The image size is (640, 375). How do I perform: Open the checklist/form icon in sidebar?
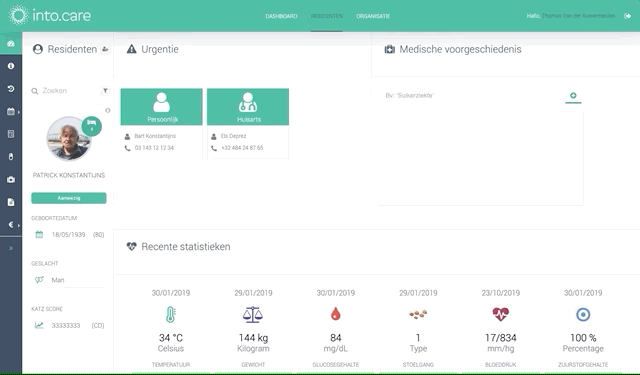click(x=11, y=134)
